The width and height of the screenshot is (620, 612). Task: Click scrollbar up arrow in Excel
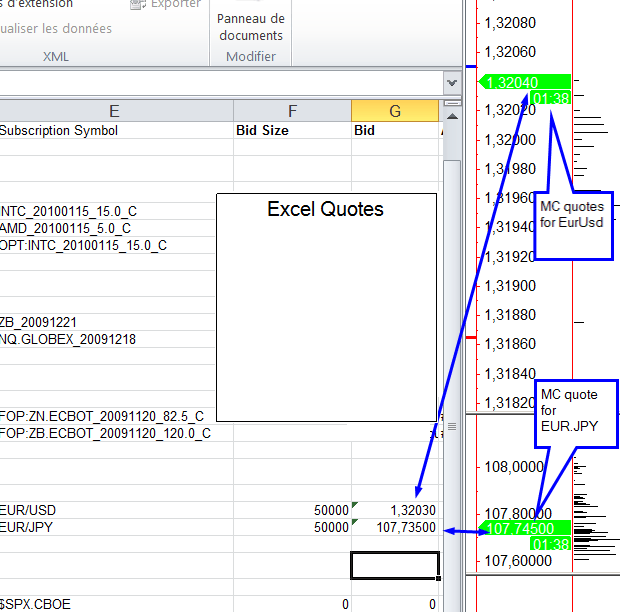[452, 116]
